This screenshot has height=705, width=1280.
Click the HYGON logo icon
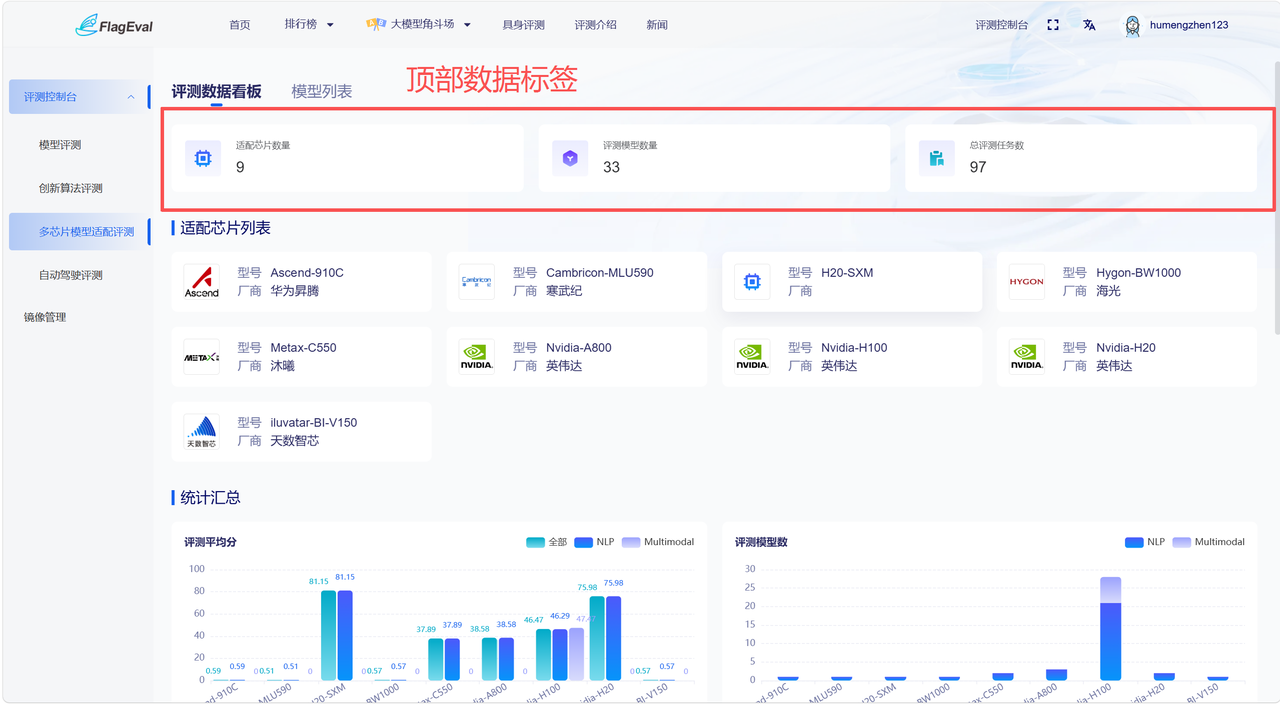(x=1027, y=282)
